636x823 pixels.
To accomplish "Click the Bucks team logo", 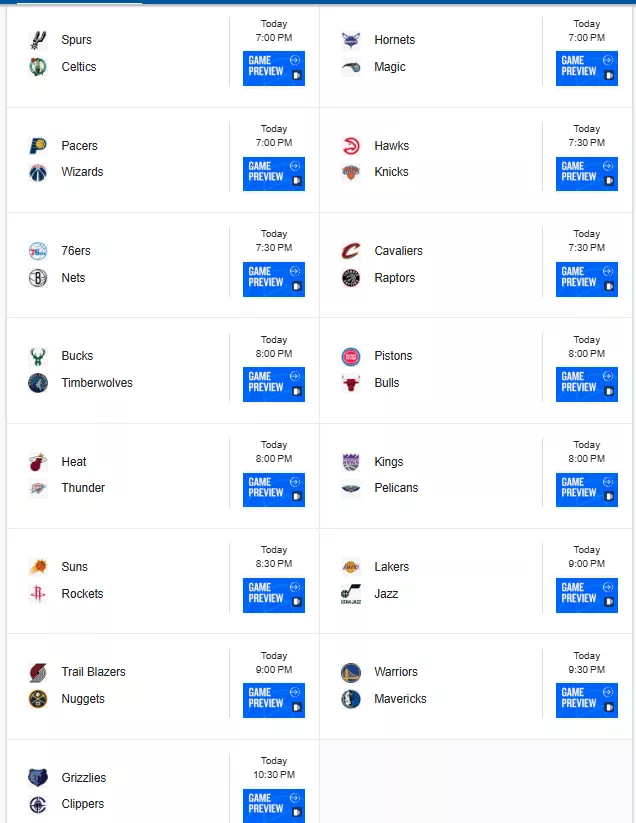I will tap(38, 356).
